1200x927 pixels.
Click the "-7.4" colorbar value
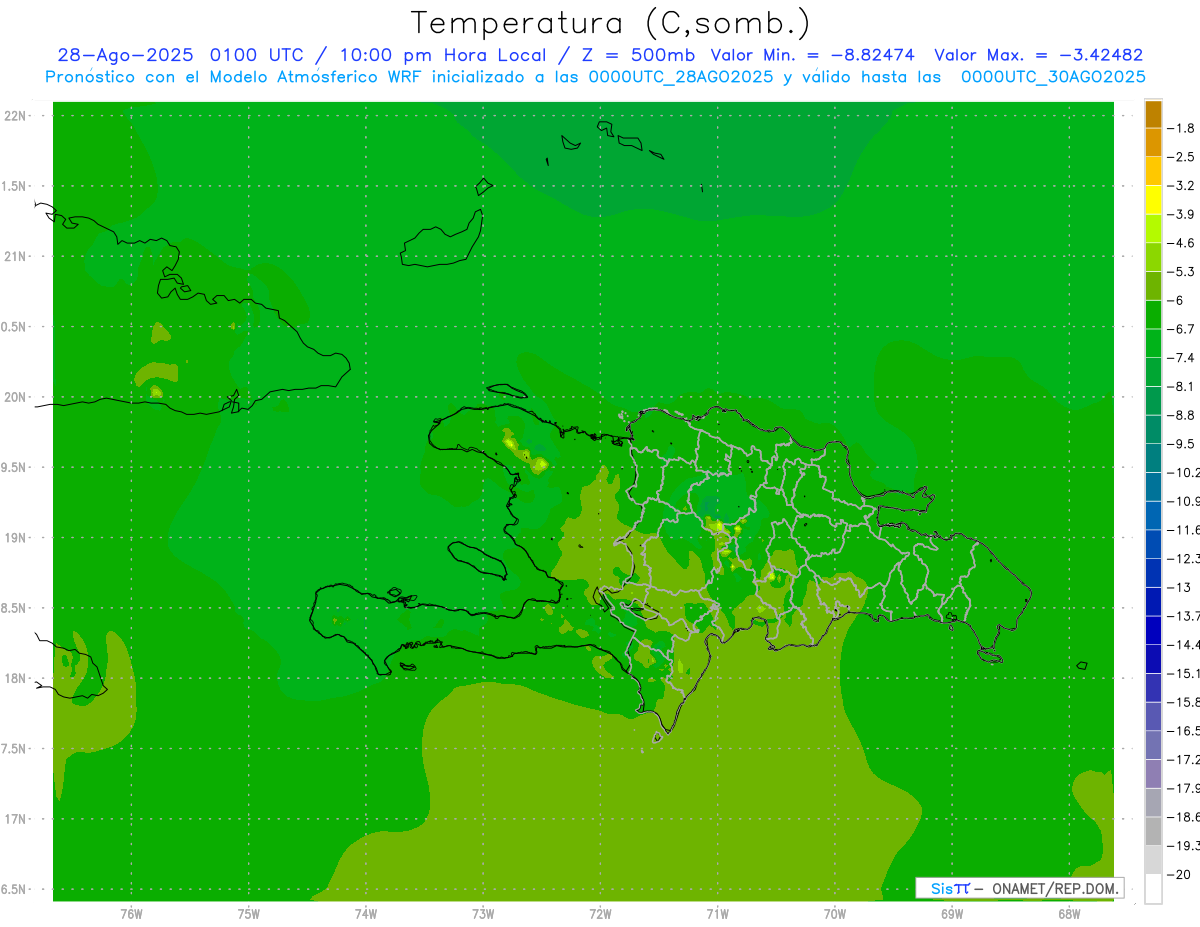tap(1183, 357)
